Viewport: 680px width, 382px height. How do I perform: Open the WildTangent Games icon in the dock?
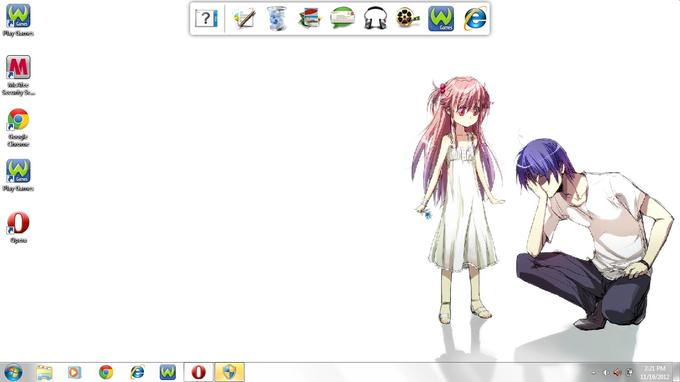point(441,19)
